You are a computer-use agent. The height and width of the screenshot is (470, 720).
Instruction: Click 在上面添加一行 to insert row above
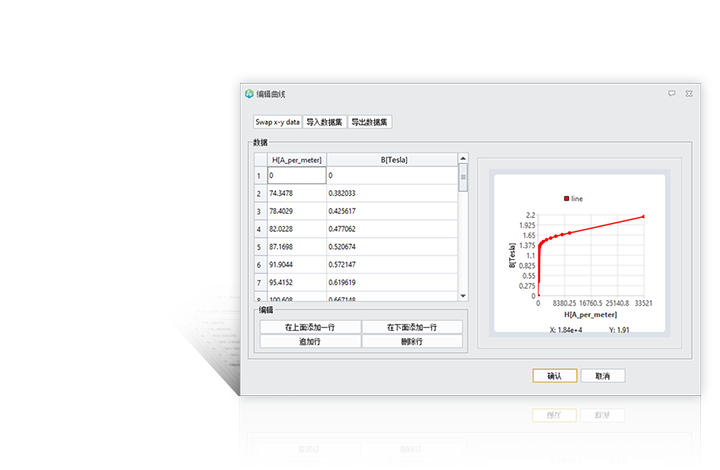(x=309, y=327)
